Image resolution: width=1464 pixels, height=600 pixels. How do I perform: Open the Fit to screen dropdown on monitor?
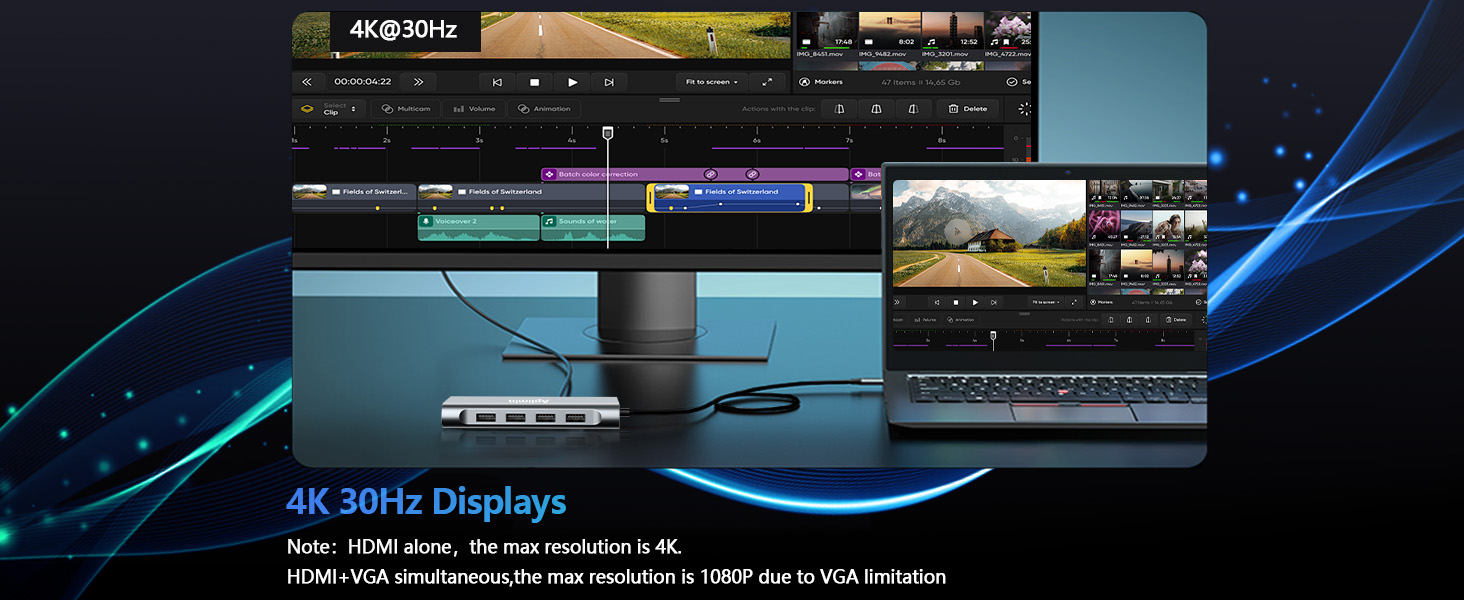point(711,82)
